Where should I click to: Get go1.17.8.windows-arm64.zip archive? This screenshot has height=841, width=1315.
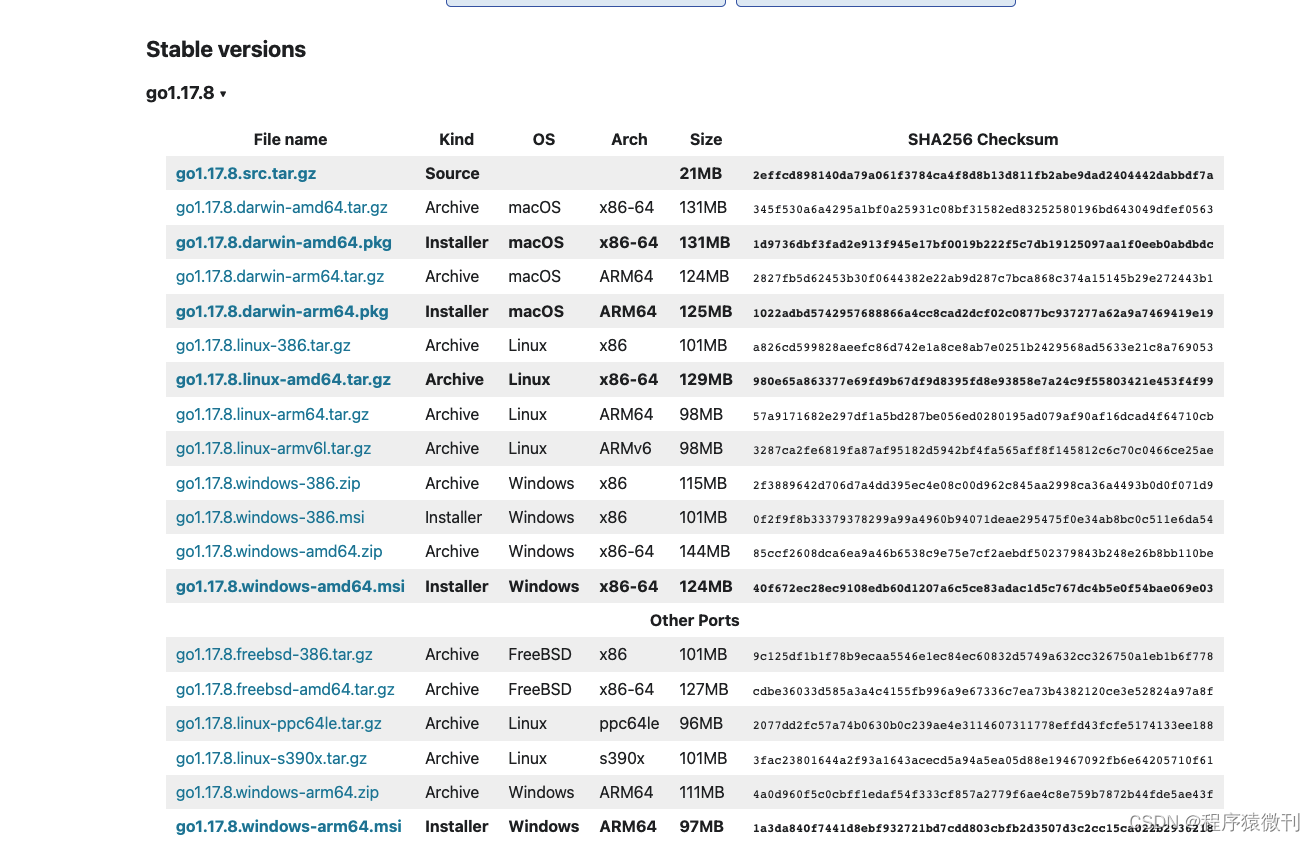pyautogui.click(x=277, y=793)
